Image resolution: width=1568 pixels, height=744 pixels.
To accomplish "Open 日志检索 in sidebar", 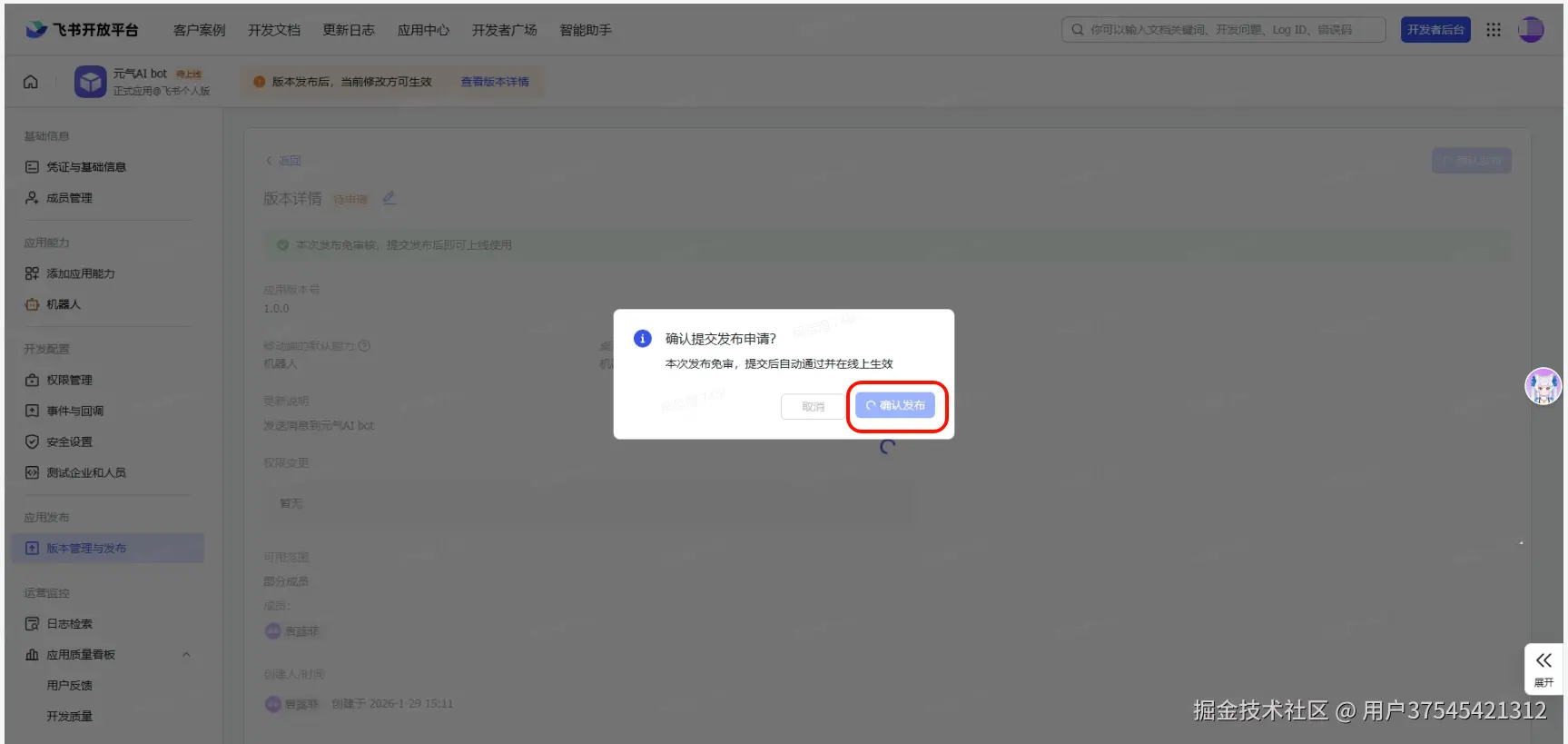I will (70, 624).
